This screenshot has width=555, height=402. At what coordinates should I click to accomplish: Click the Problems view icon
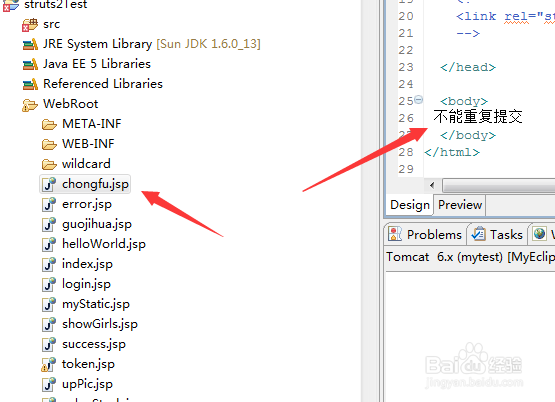[x=395, y=234]
